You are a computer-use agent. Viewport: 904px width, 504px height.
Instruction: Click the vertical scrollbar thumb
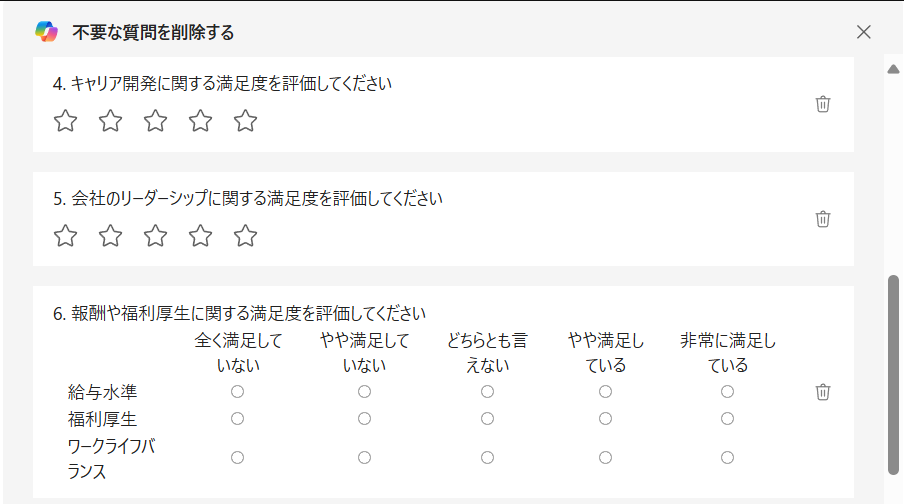pyautogui.click(x=894, y=375)
